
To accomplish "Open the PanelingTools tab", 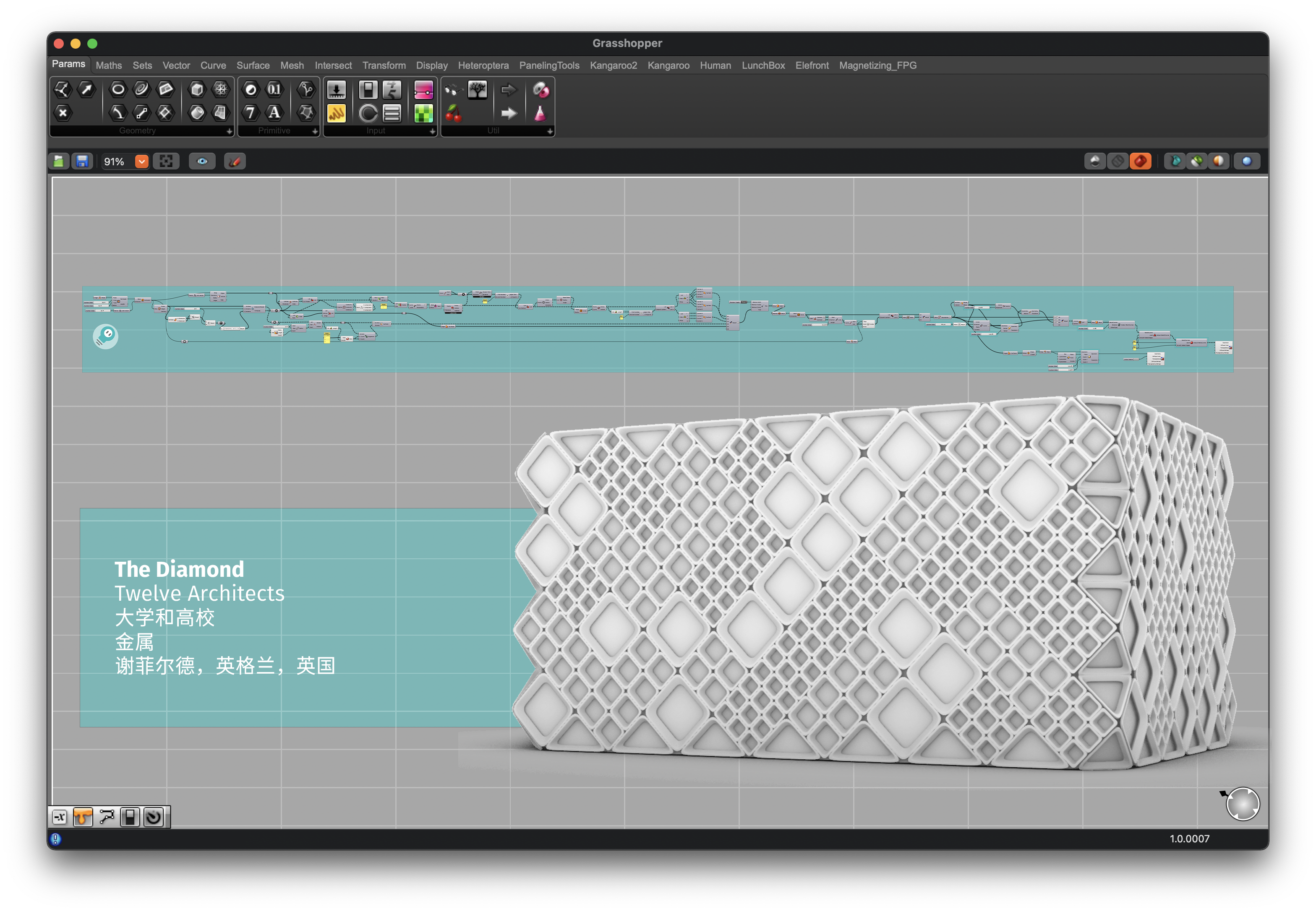I will tap(549, 66).
